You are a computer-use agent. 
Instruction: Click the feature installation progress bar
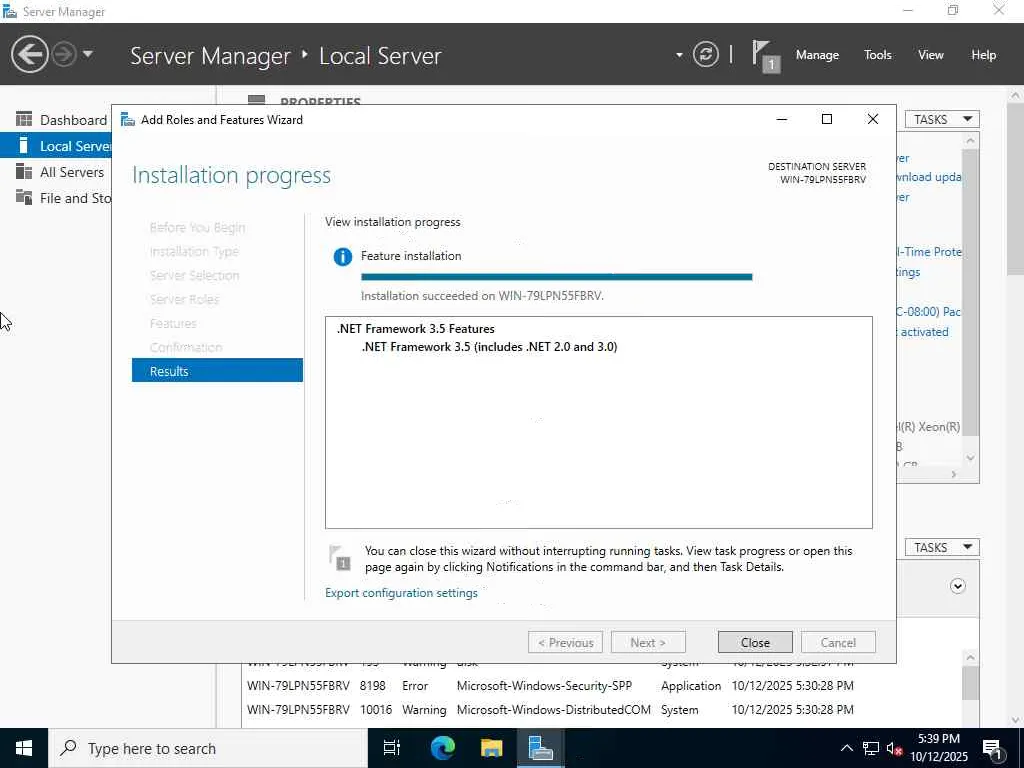pos(556,277)
